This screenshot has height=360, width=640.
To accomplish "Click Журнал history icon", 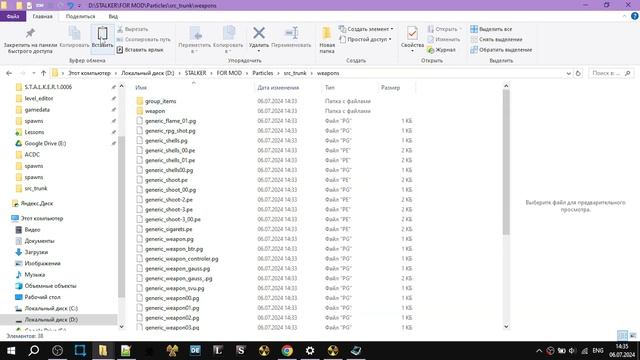I will [441, 50].
